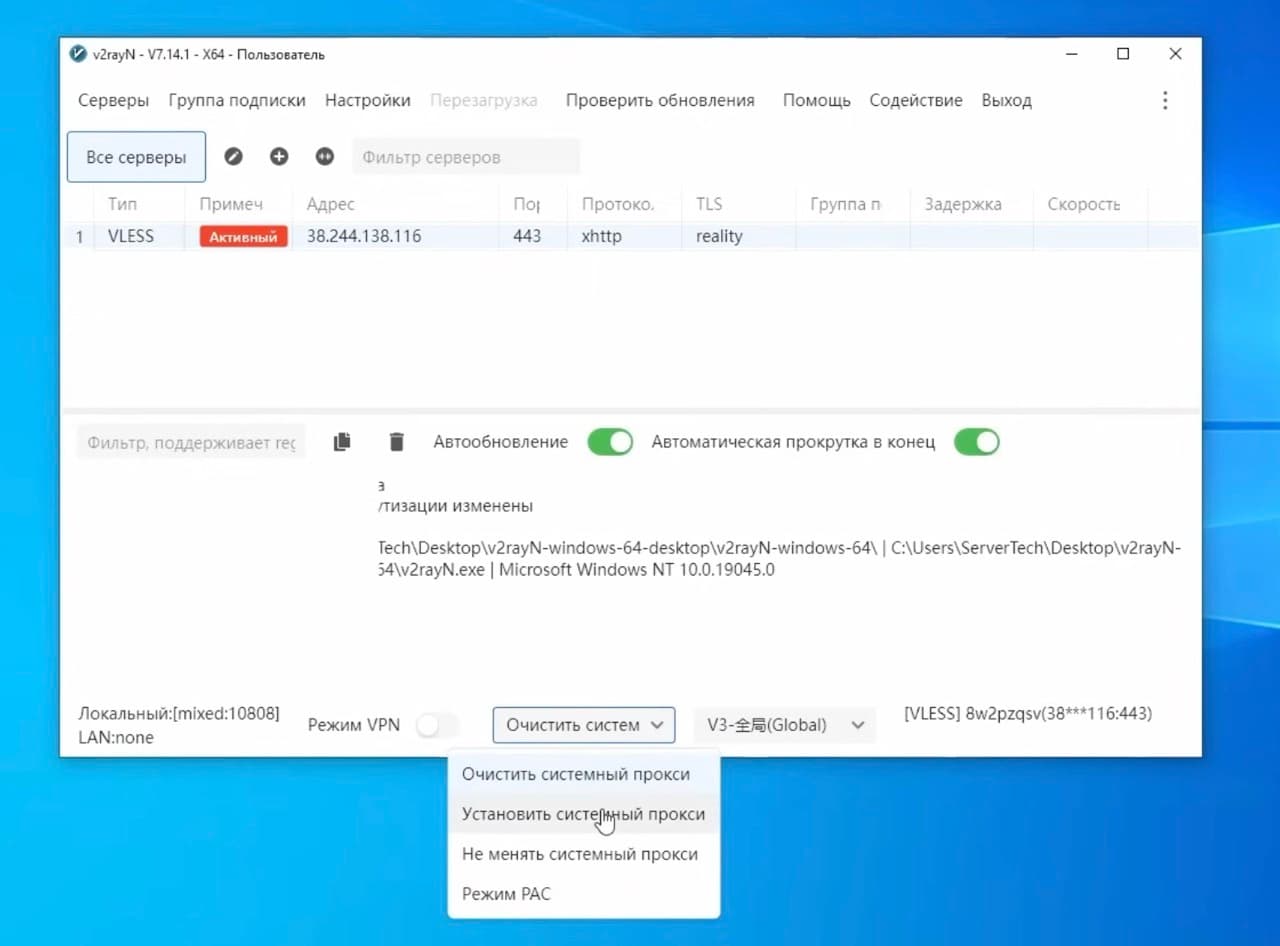This screenshot has height=946, width=1280.
Task: Open the Помощь menu
Action: tap(816, 100)
